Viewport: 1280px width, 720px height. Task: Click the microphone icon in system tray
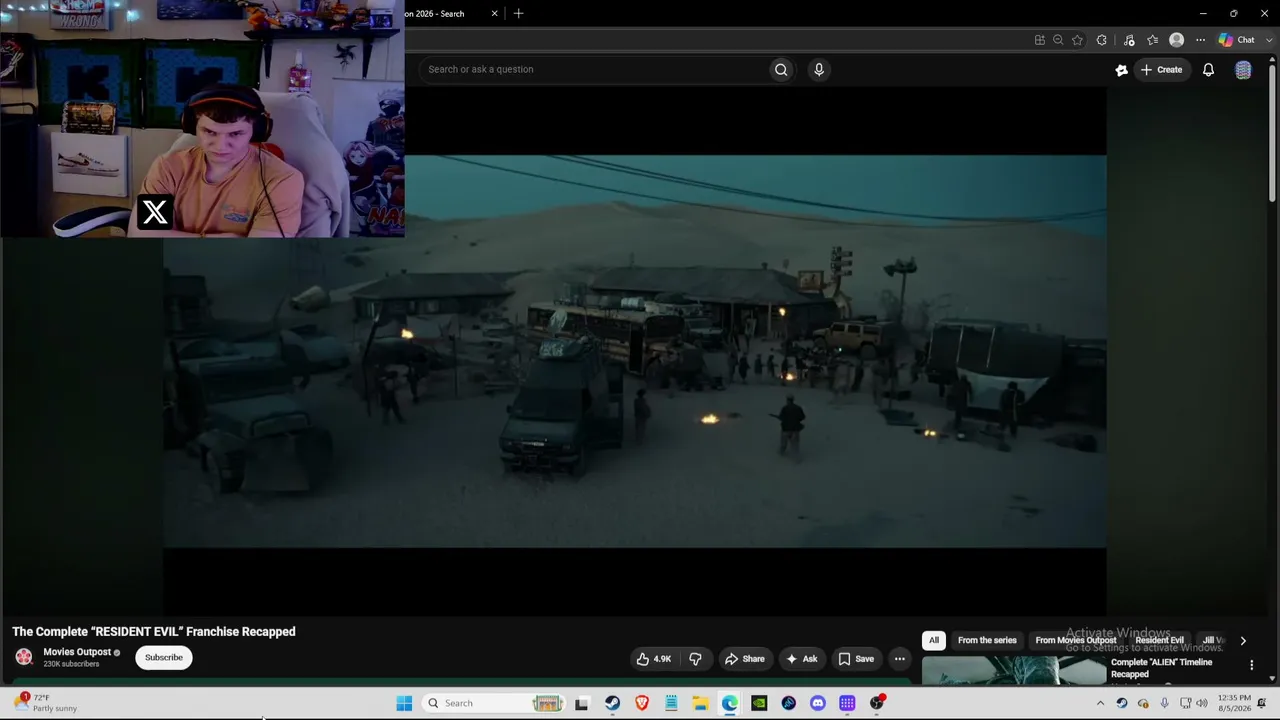pos(1164,703)
